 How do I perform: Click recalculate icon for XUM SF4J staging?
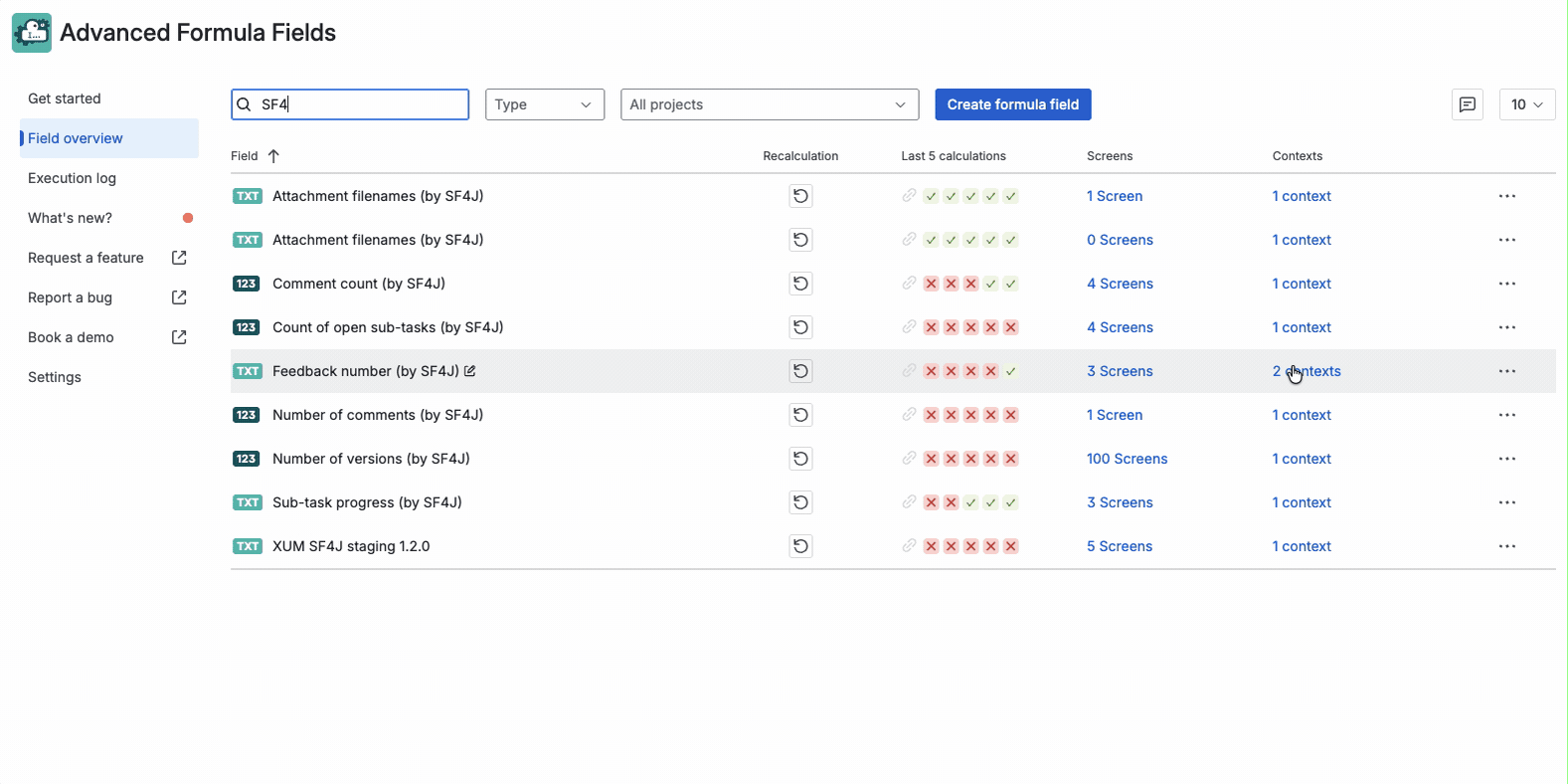tap(800, 546)
